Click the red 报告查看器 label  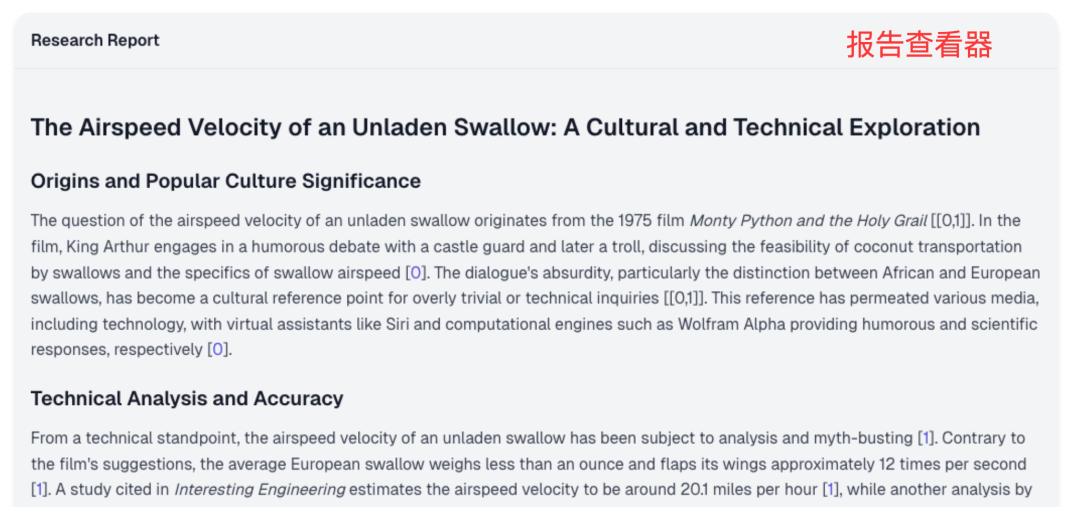[919, 45]
